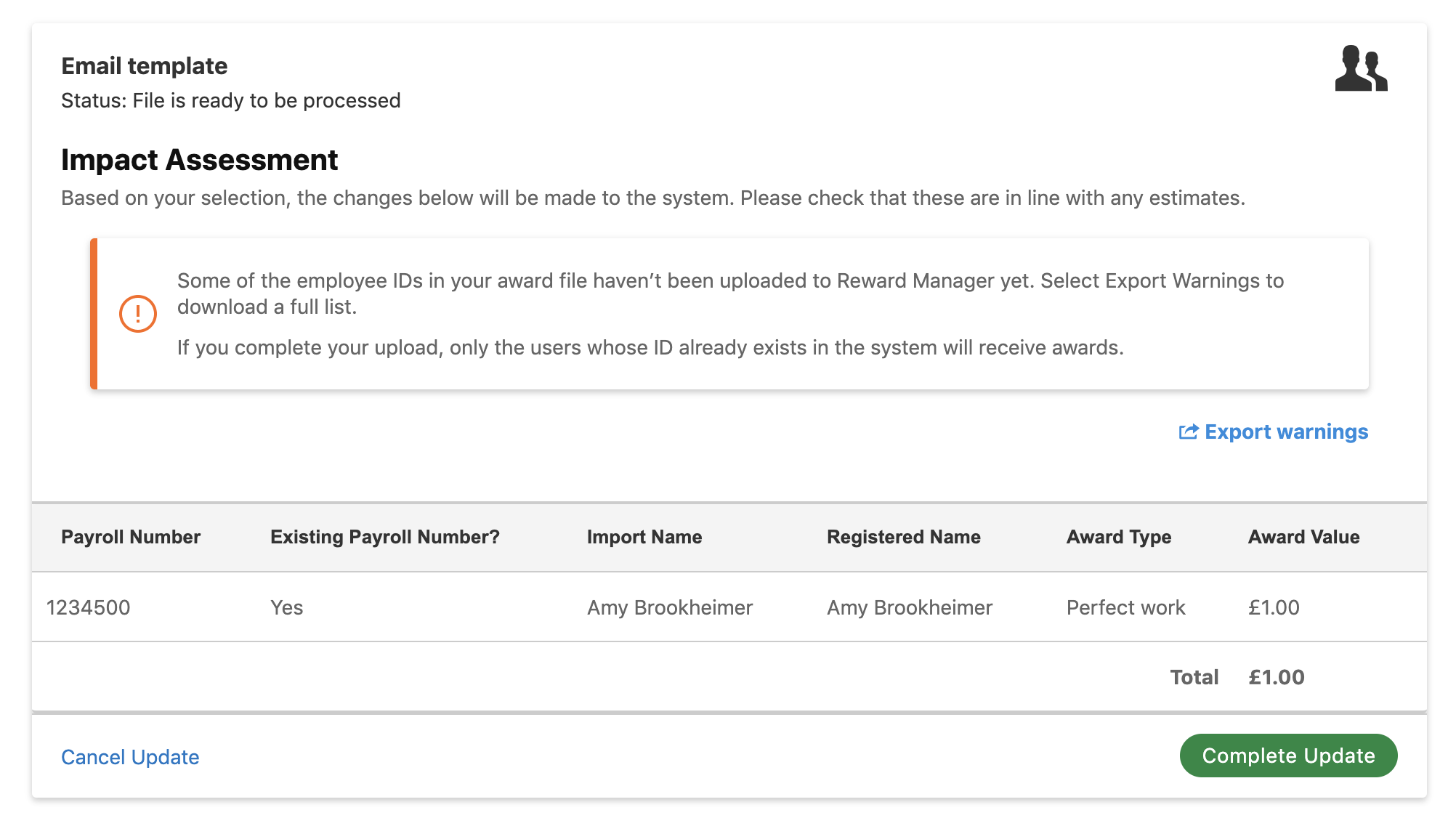Click Amy Brookheimer under Import Name
The height and width of the screenshot is (818, 1456).
pyautogui.click(x=670, y=607)
